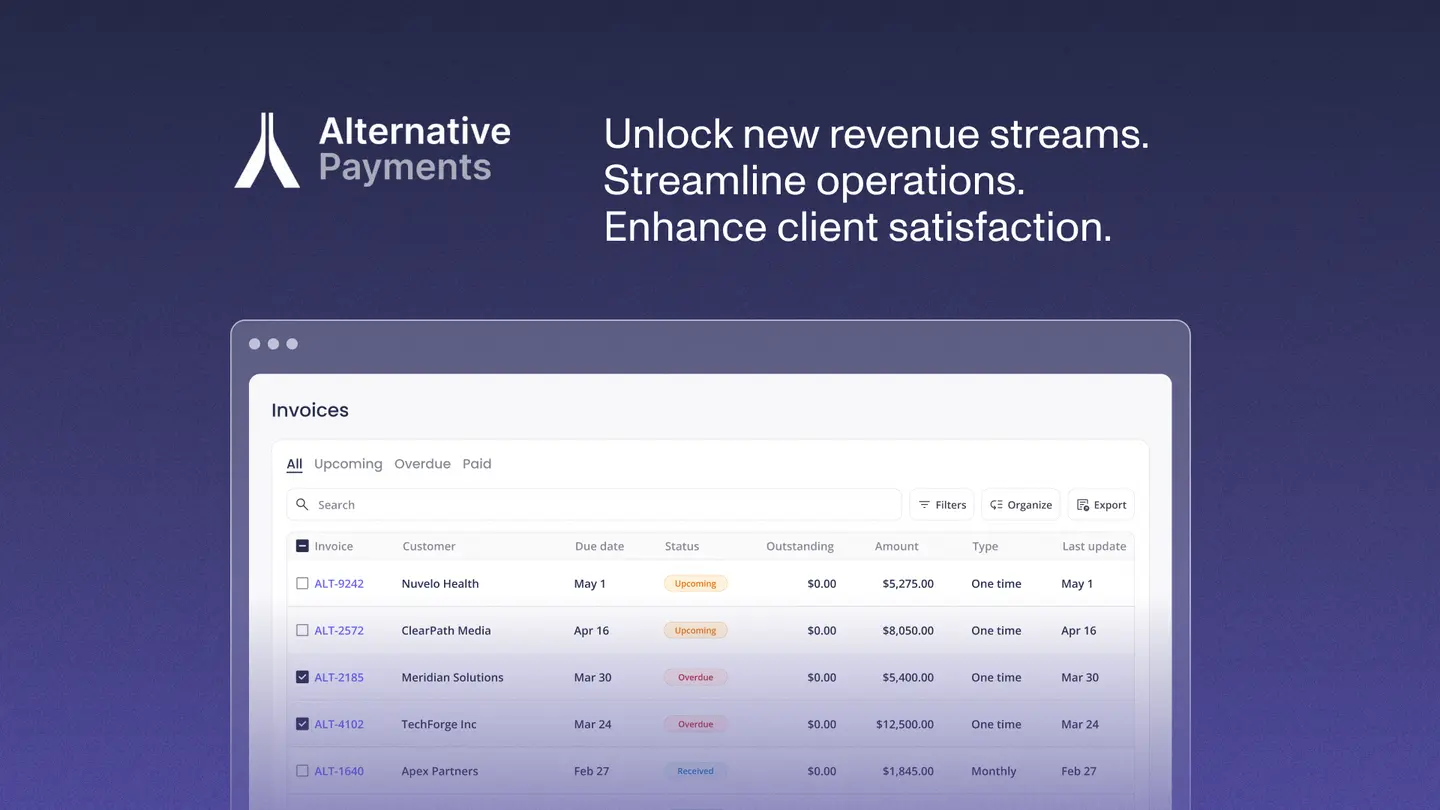
Task: Open invoice link ALT-4102
Action: (x=339, y=725)
